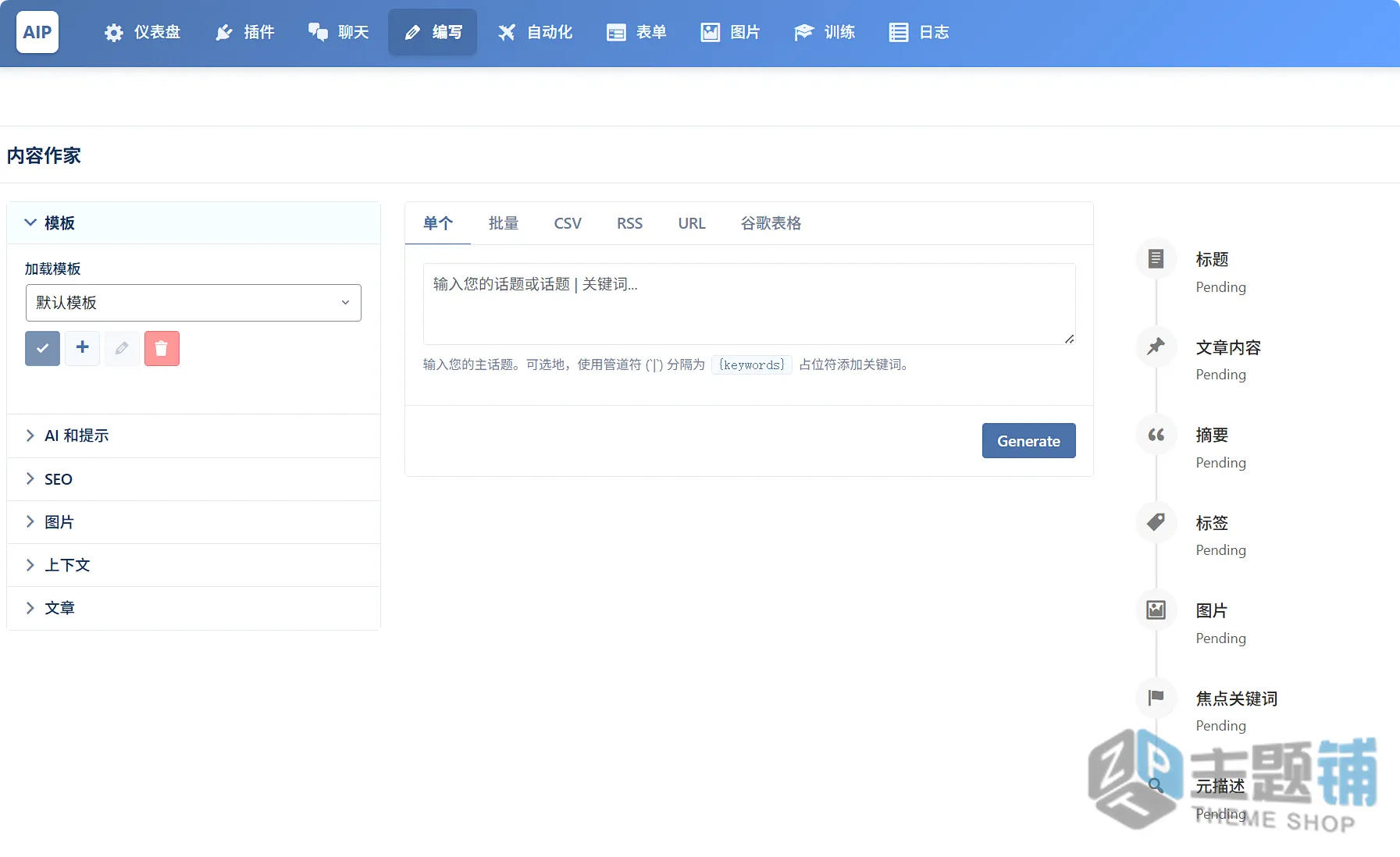The width and height of the screenshot is (1400, 857).
Task: Expand the 图片 section in sidebar
Action: [194, 522]
